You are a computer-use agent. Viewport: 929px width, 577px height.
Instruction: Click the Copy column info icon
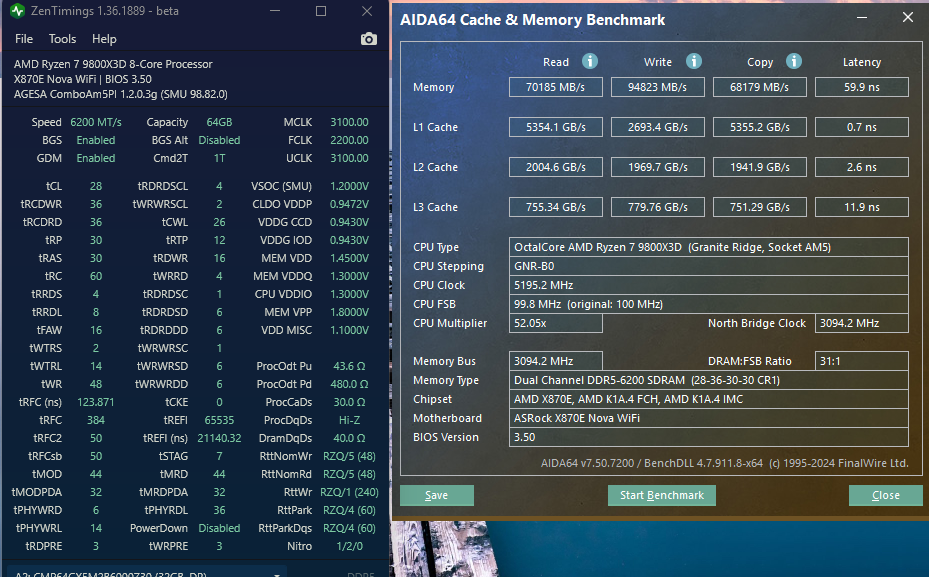pos(794,62)
